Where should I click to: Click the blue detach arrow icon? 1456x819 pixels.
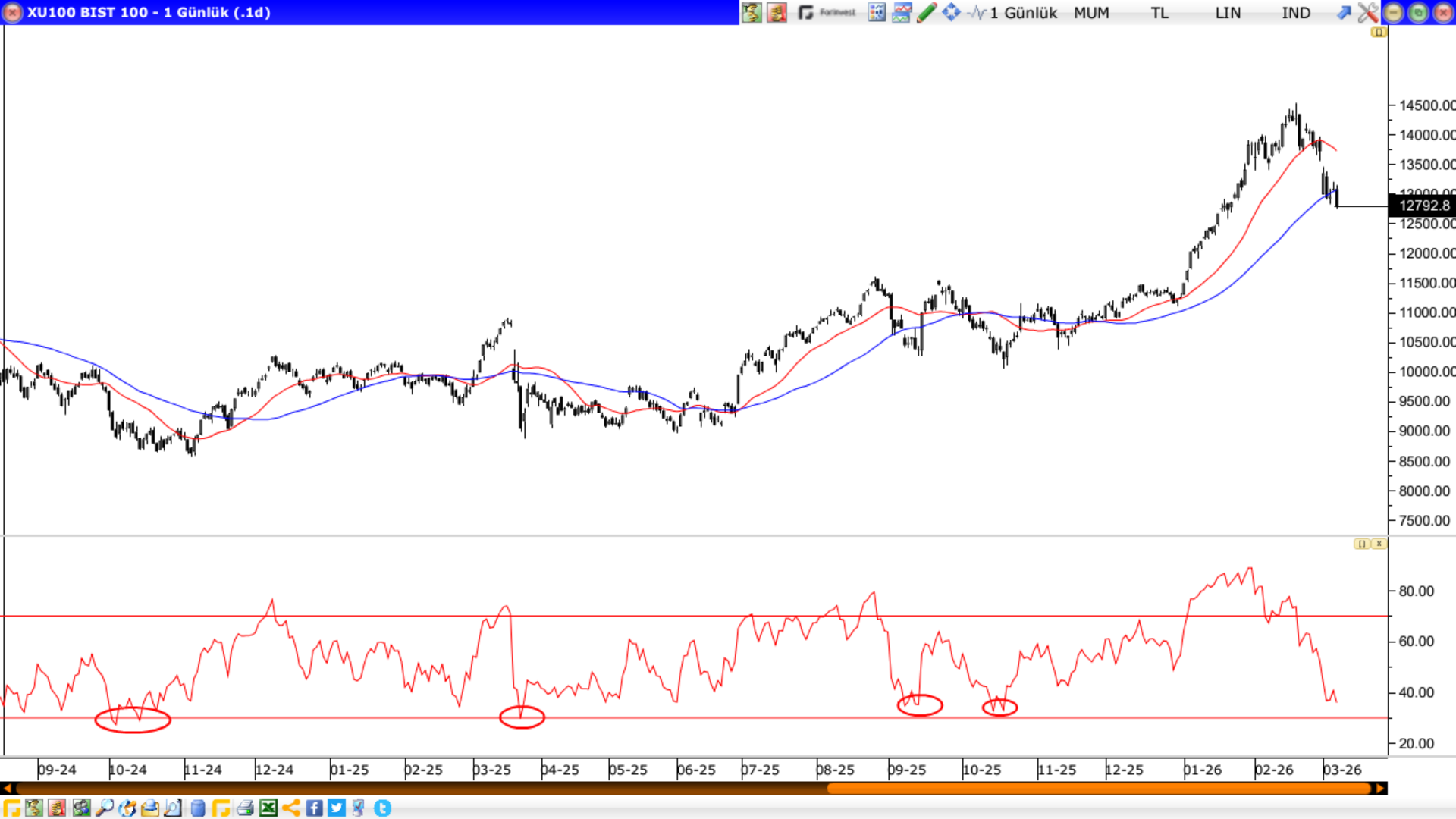pyautogui.click(x=1344, y=12)
